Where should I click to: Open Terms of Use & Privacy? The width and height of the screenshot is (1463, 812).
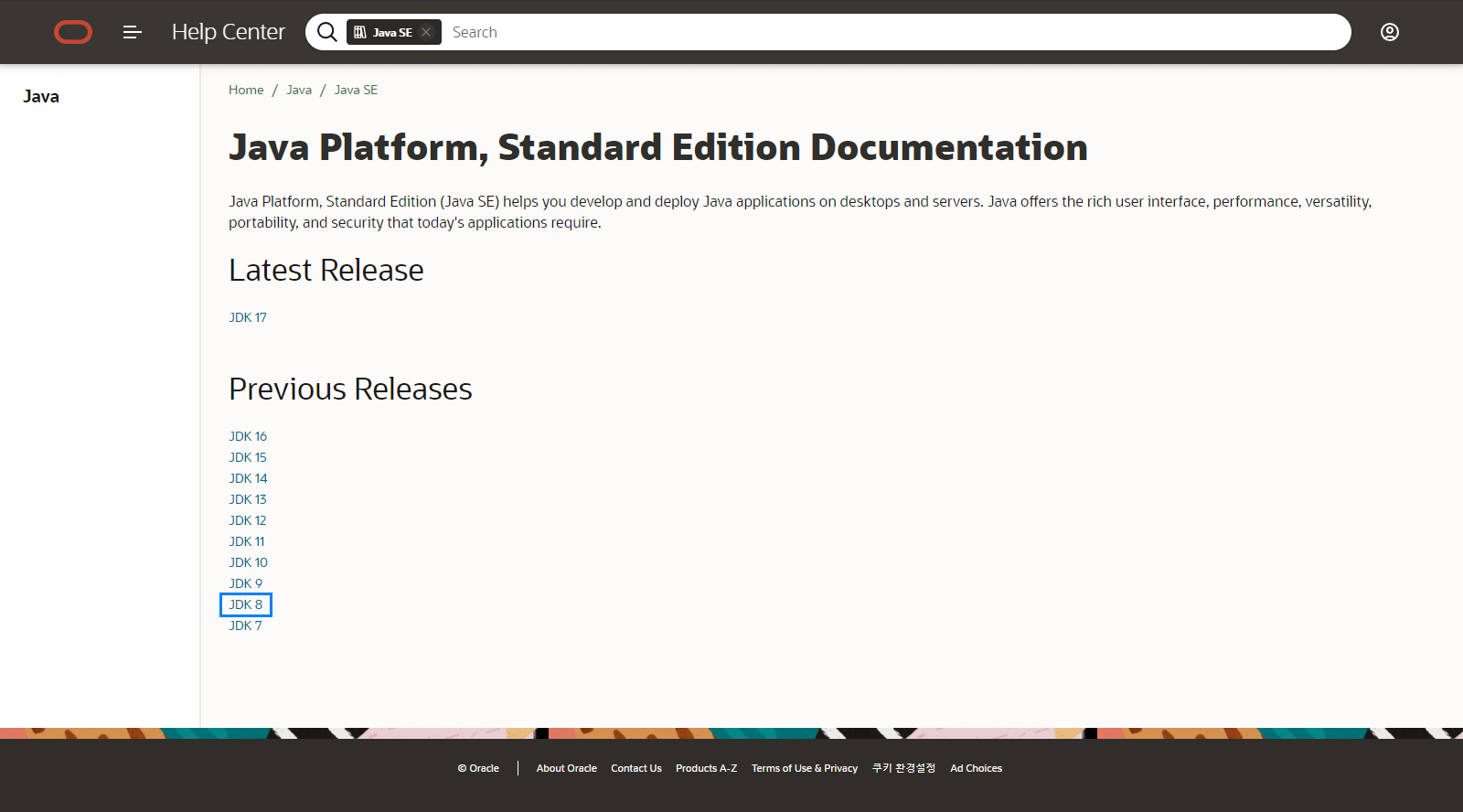pos(805,768)
